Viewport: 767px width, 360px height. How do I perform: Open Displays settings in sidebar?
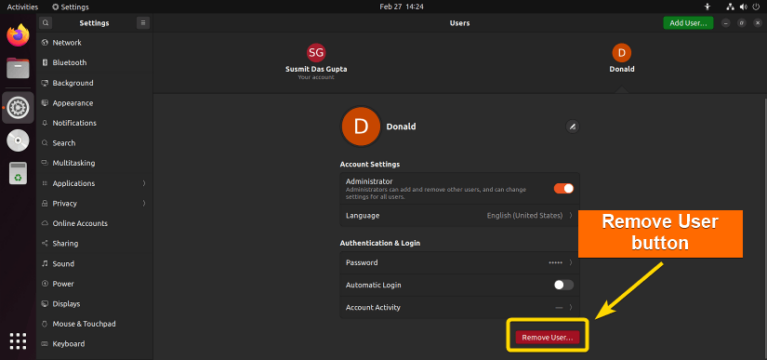pos(94,304)
